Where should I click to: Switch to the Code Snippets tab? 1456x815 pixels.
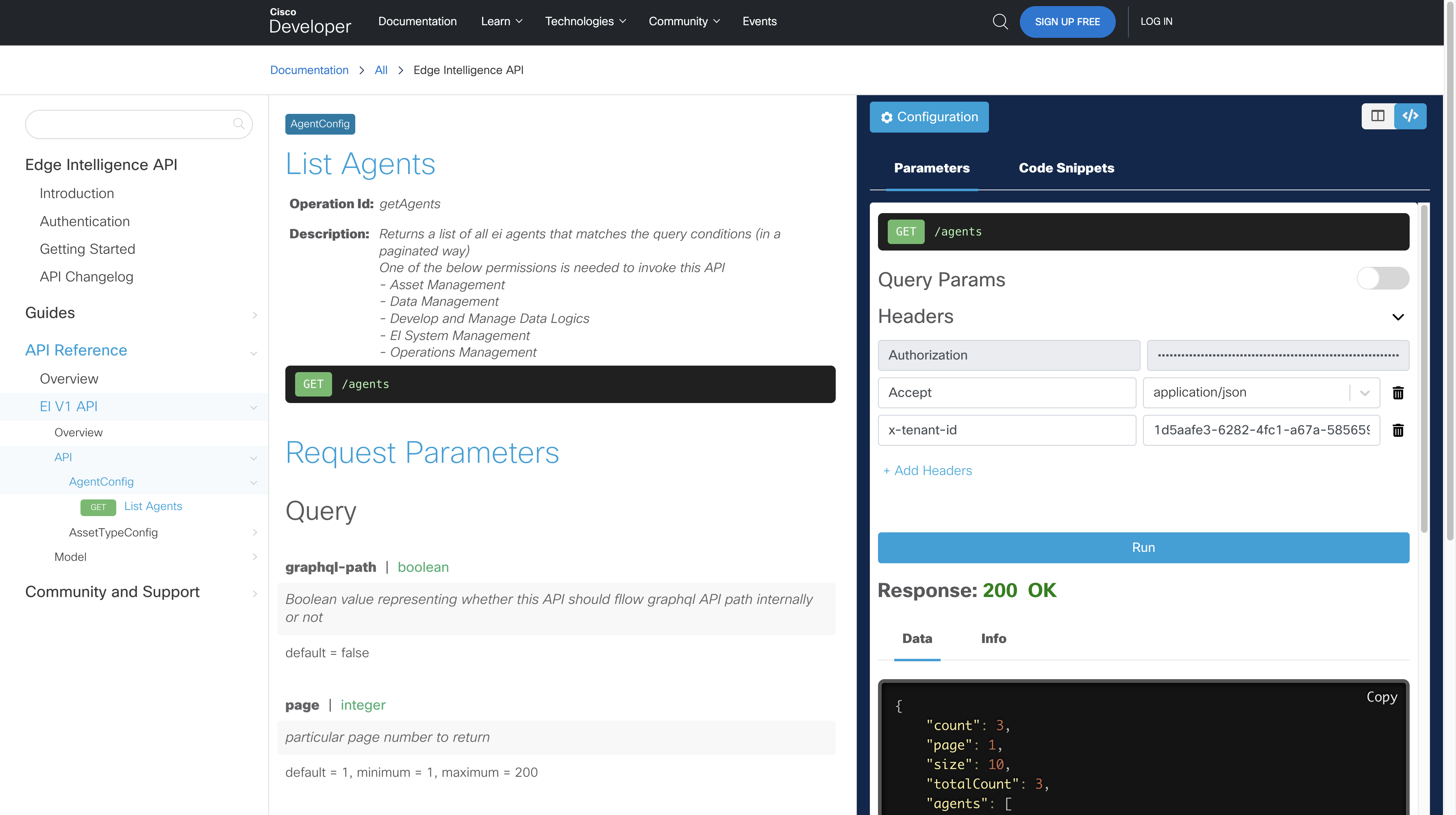coord(1066,168)
